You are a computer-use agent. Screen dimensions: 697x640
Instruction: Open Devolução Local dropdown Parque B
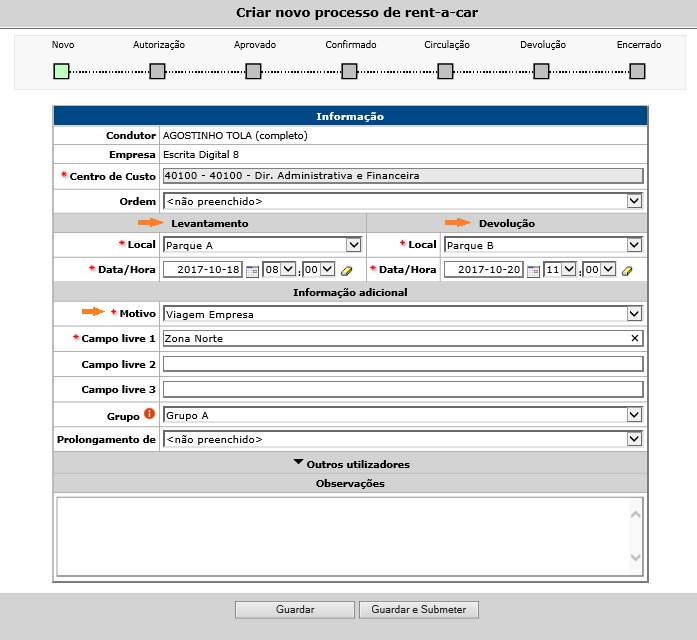pos(543,245)
